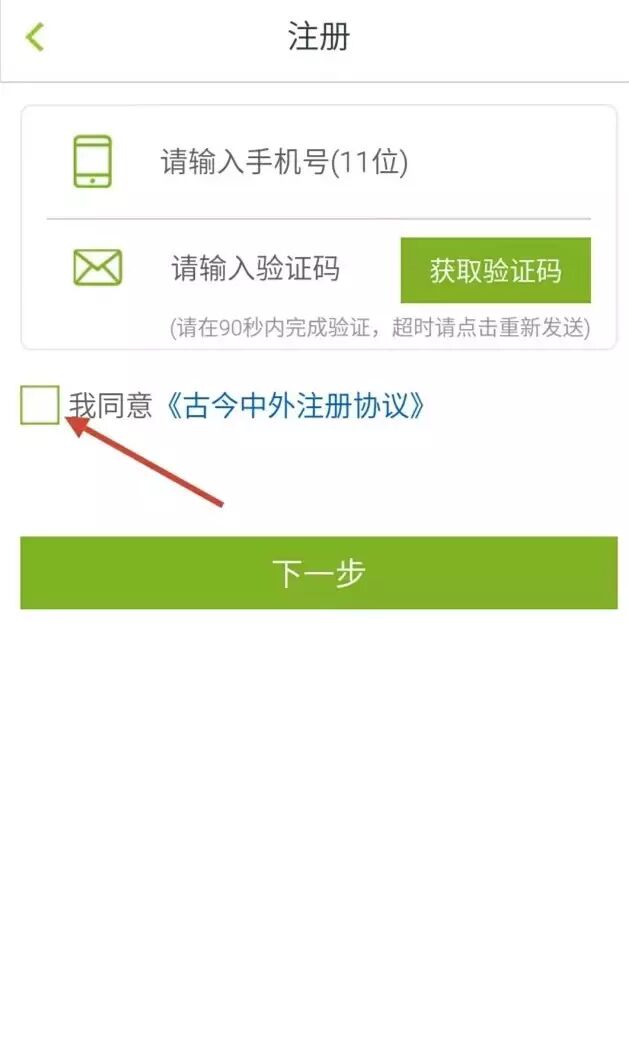The image size is (629, 1064).
Task: Click the 90秒 verification hint text
Action: [x=380, y=328]
